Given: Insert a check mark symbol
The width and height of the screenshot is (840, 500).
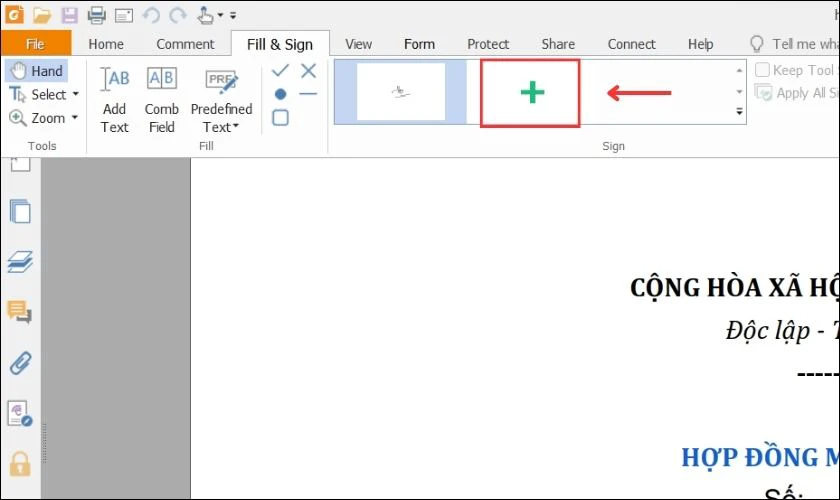Looking at the screenshot, I should tap(280, 71).
